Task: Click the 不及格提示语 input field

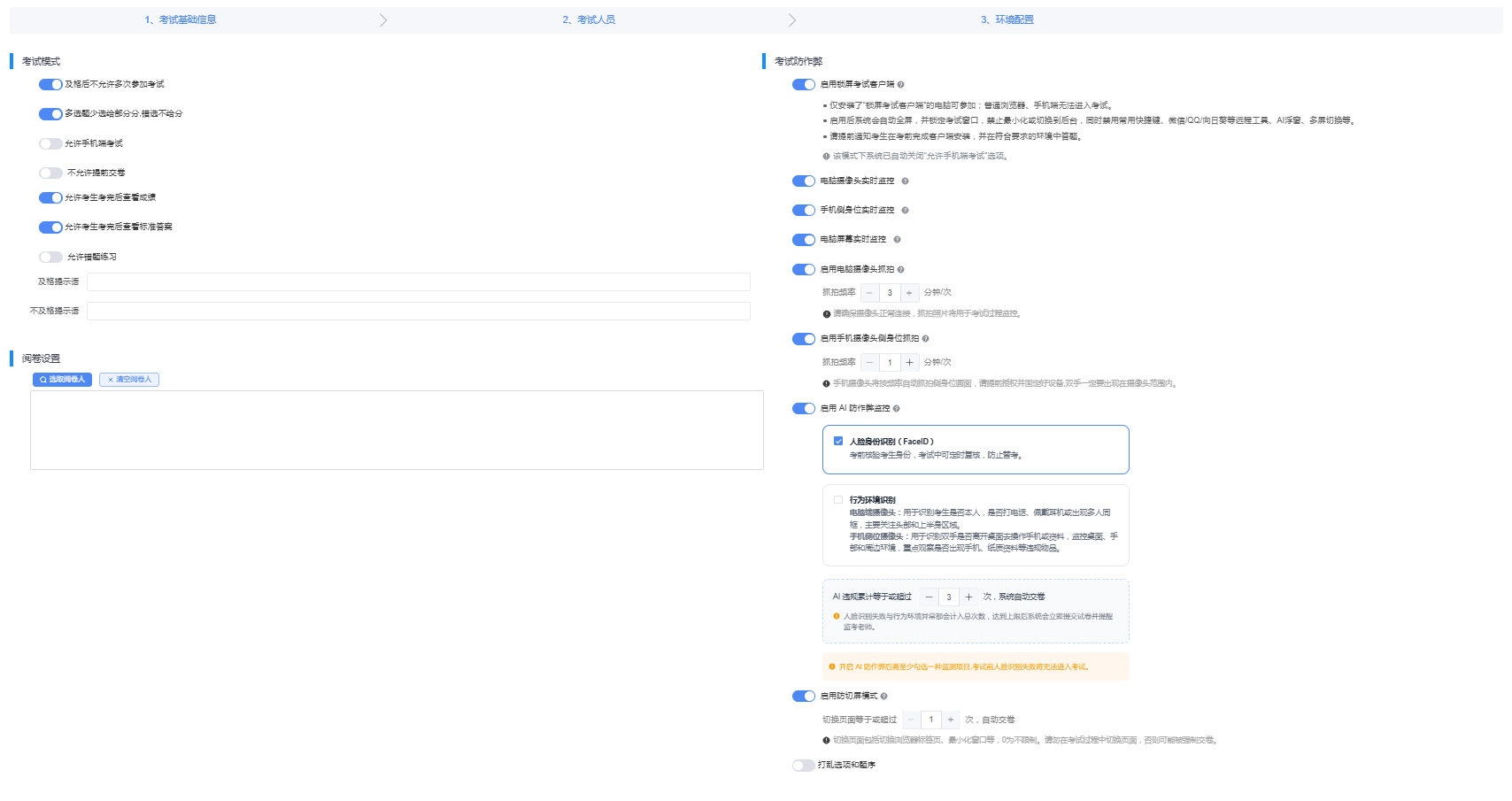Action: [x=418, y=312]
